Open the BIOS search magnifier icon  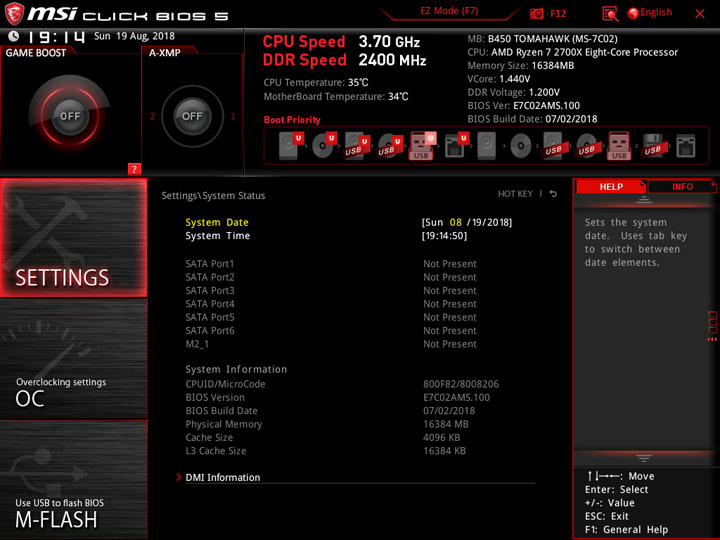tap(610, 14)
